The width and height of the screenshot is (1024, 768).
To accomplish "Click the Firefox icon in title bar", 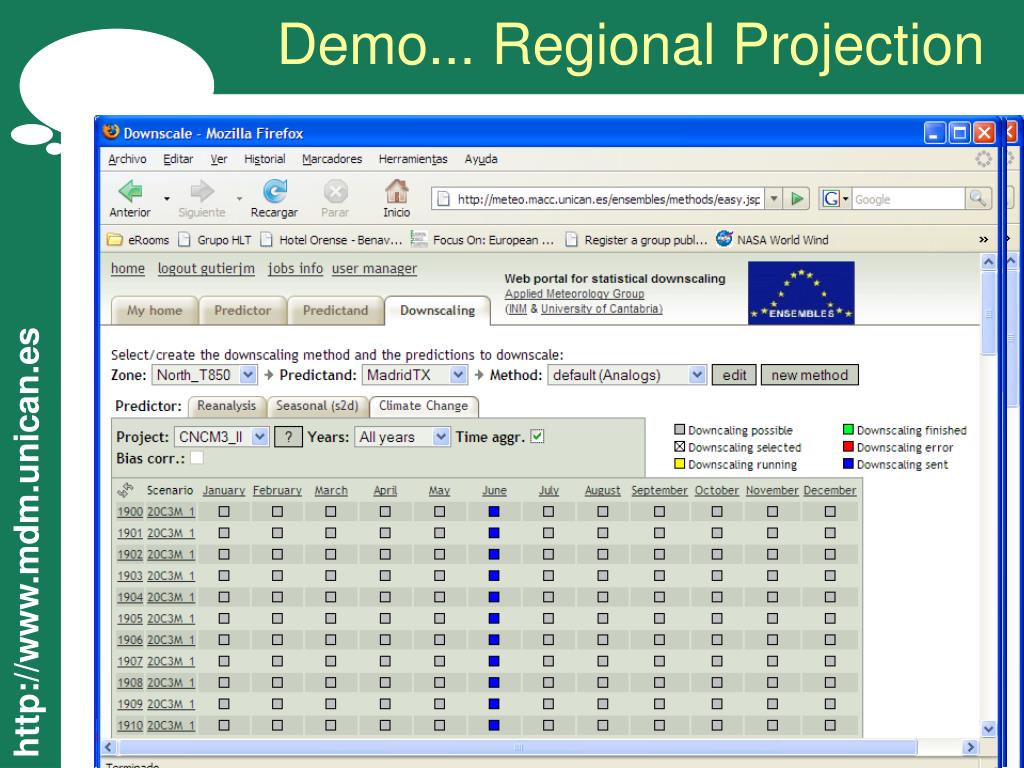I will 111,132.
